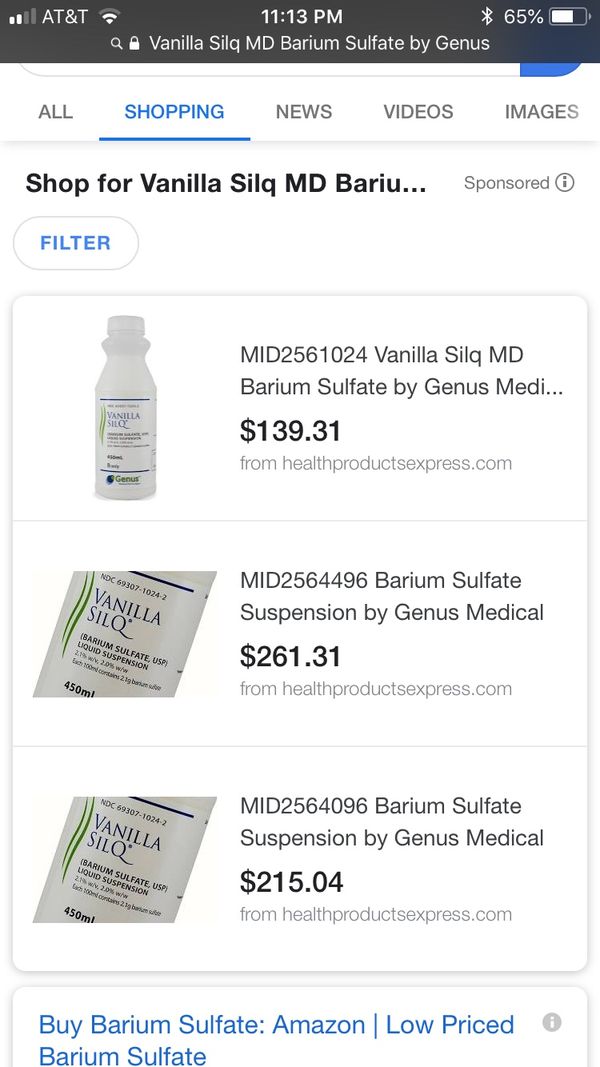This screenshot has height=1067, width=600.
Task: Tap the FILTER button
Action: (x=76, y=243)
